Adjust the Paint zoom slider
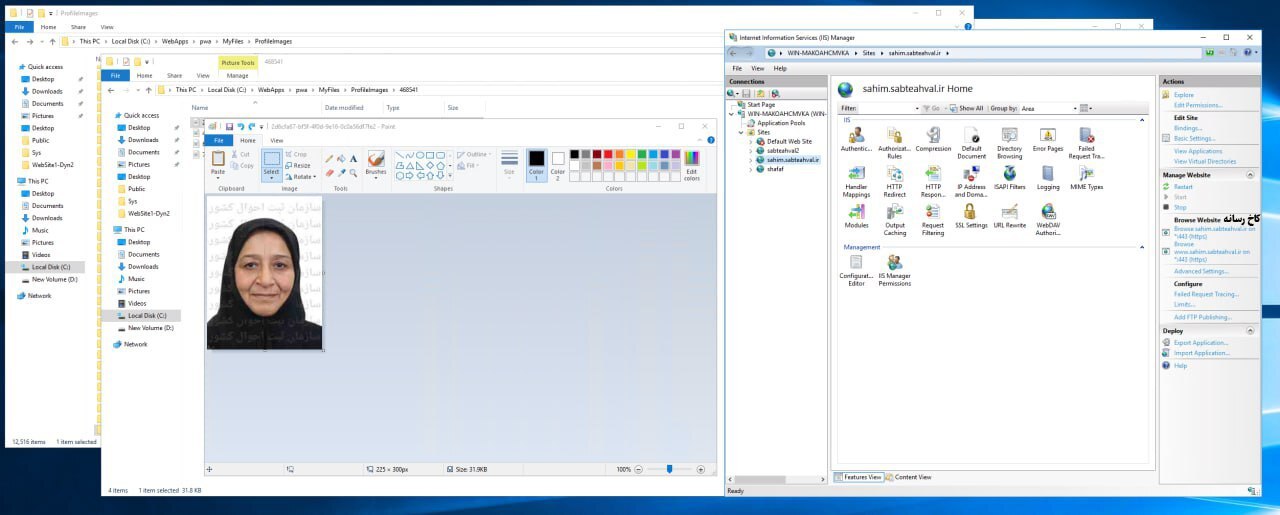 click(x=669, y=469)
